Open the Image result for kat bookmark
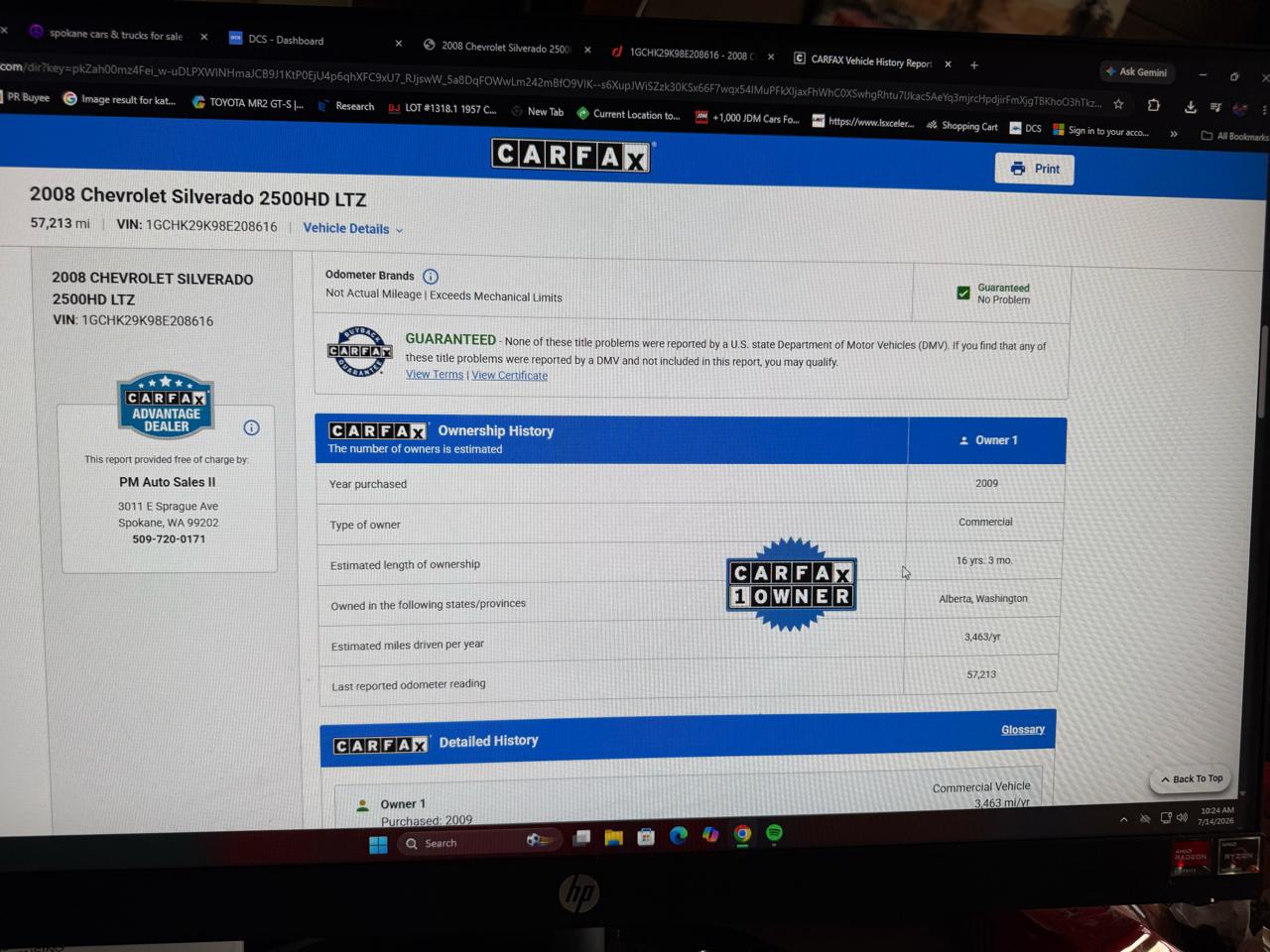The width and height of the screenshot is (1270, 952). 119,99
